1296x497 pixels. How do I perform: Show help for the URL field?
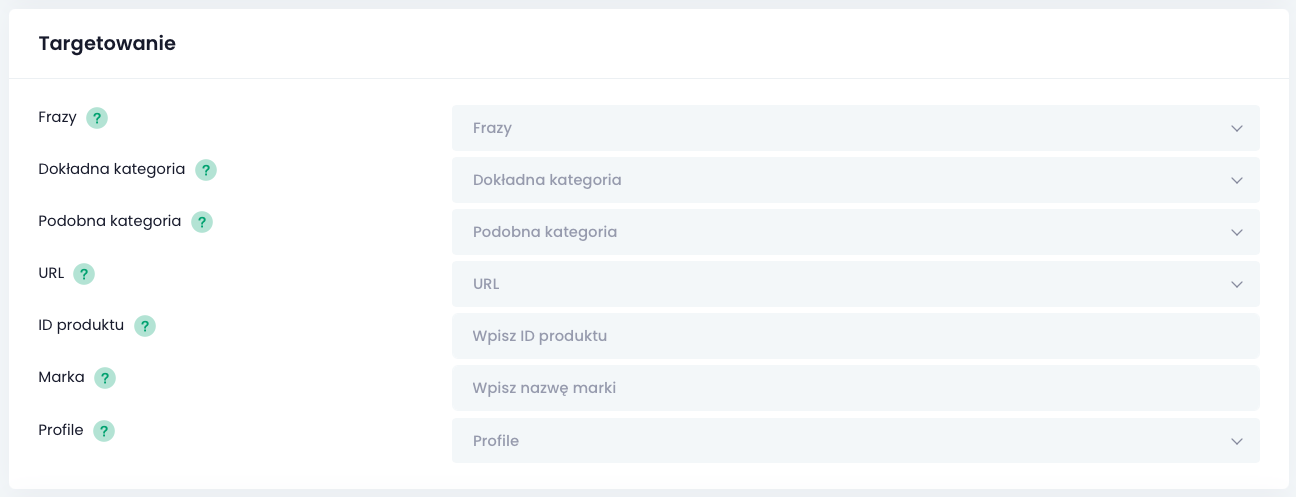(84, 274)
